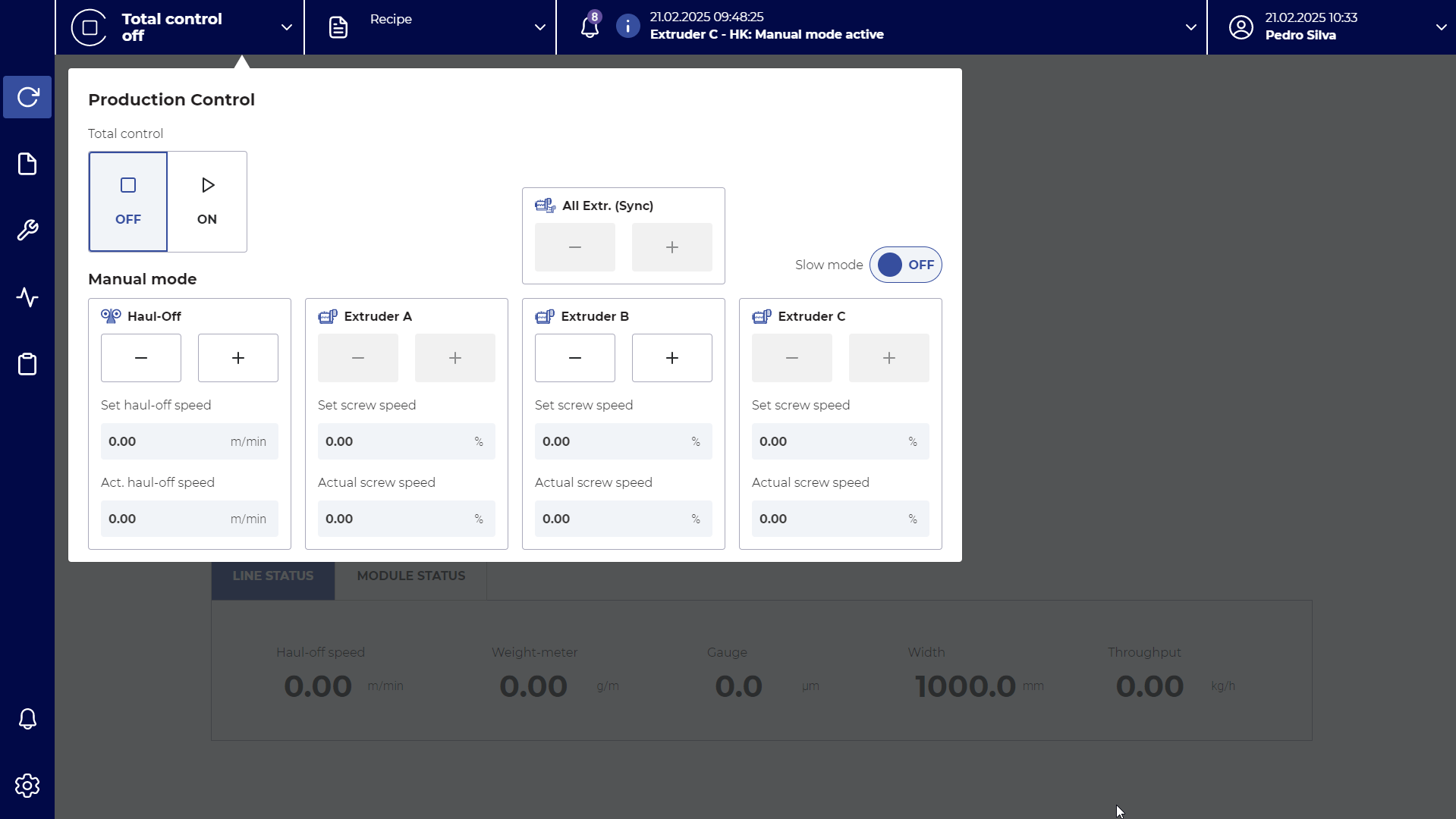Expand the Total control dropdown chevron

click(x=287, y=27)
